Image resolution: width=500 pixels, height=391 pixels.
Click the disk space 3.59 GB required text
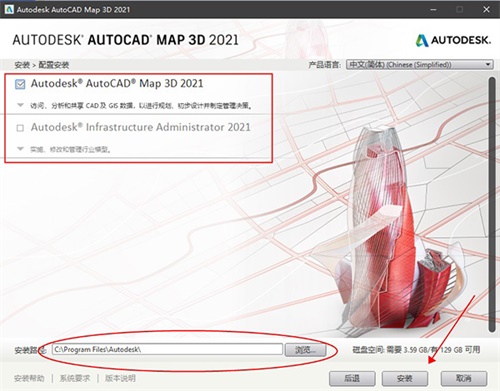(x=417, y=350)
